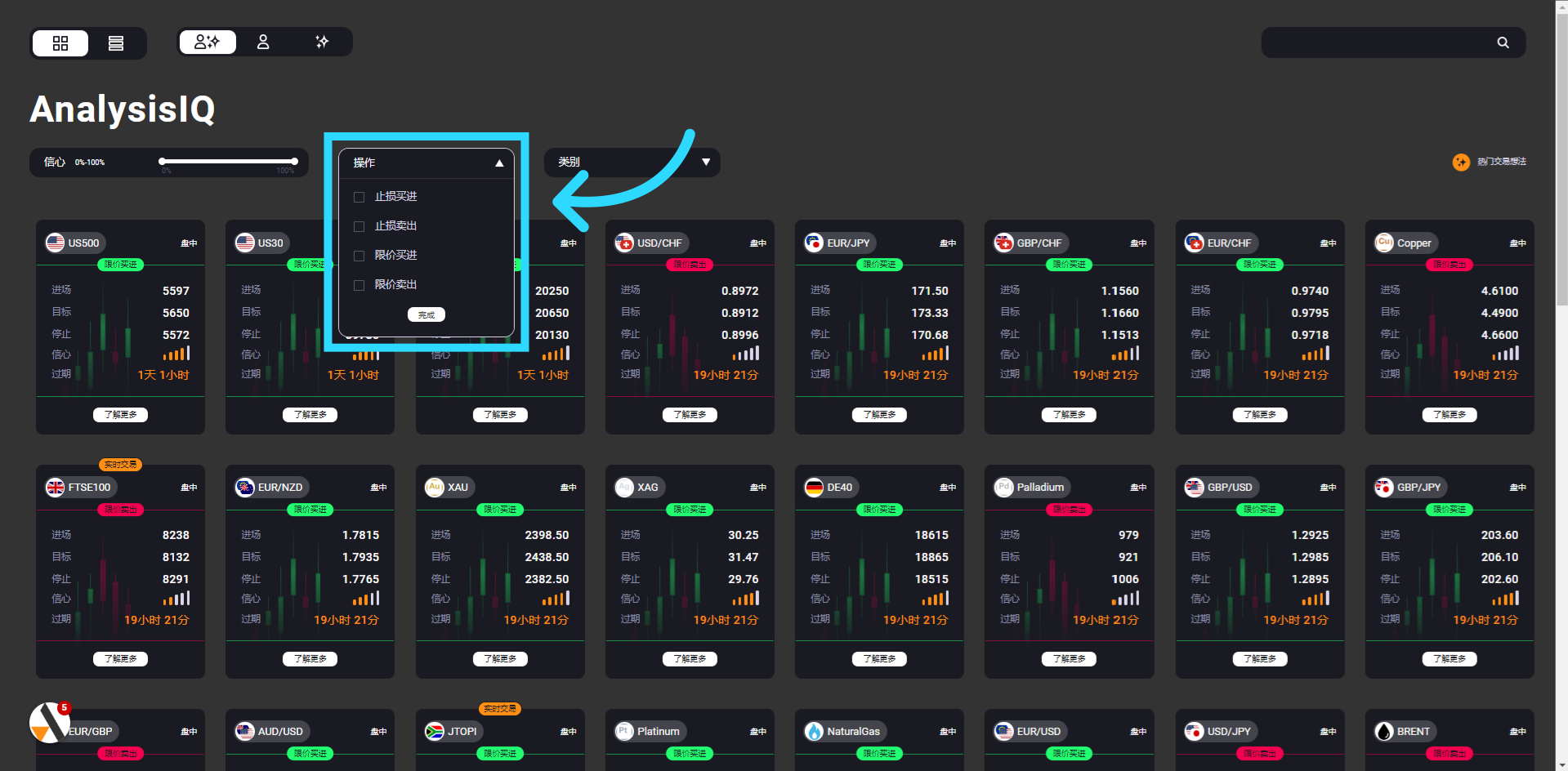
Task: Check the 止损买进 checkbox
Action: pos(359,197)
